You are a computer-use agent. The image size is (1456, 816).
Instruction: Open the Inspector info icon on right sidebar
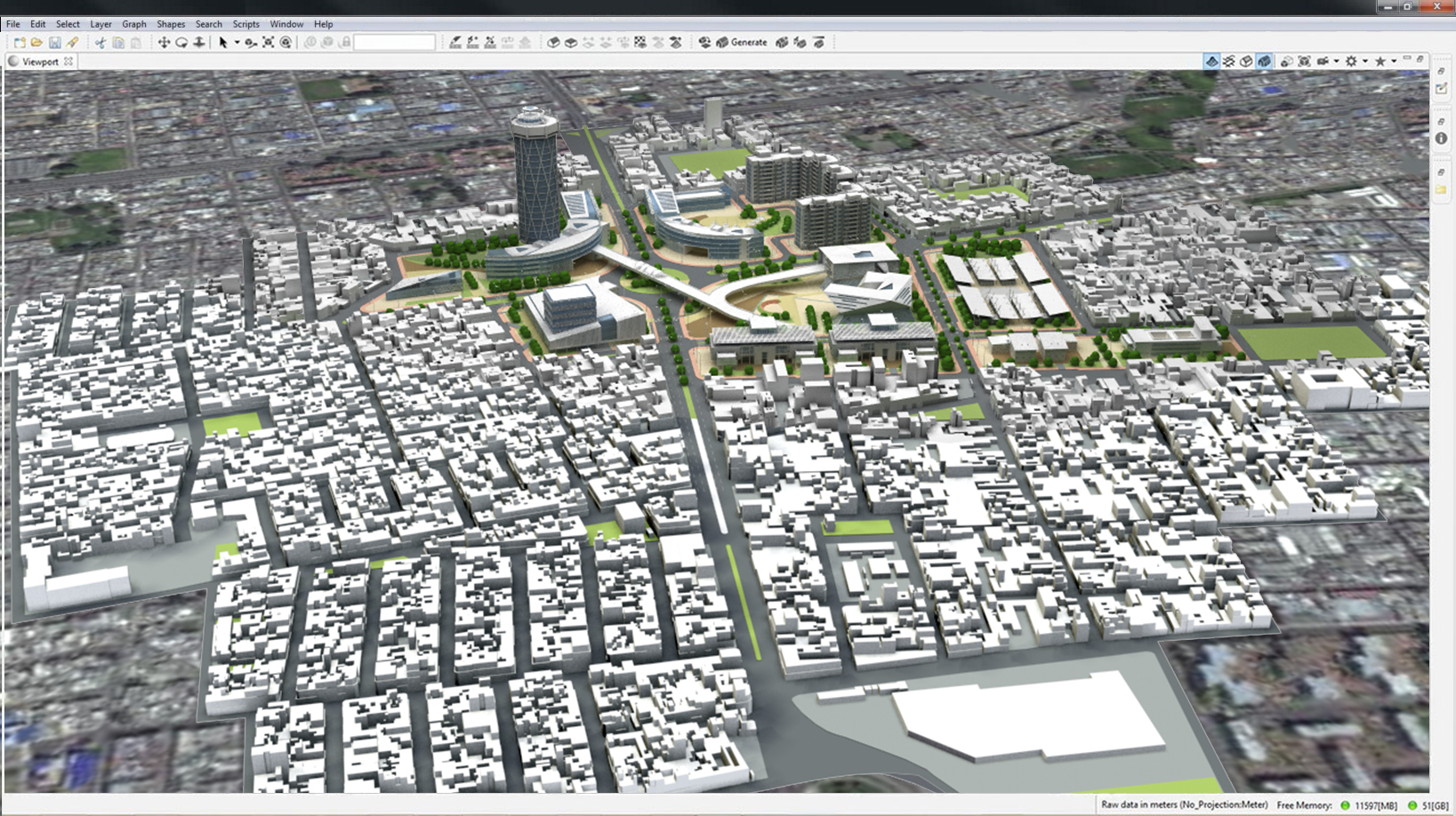1441,139
